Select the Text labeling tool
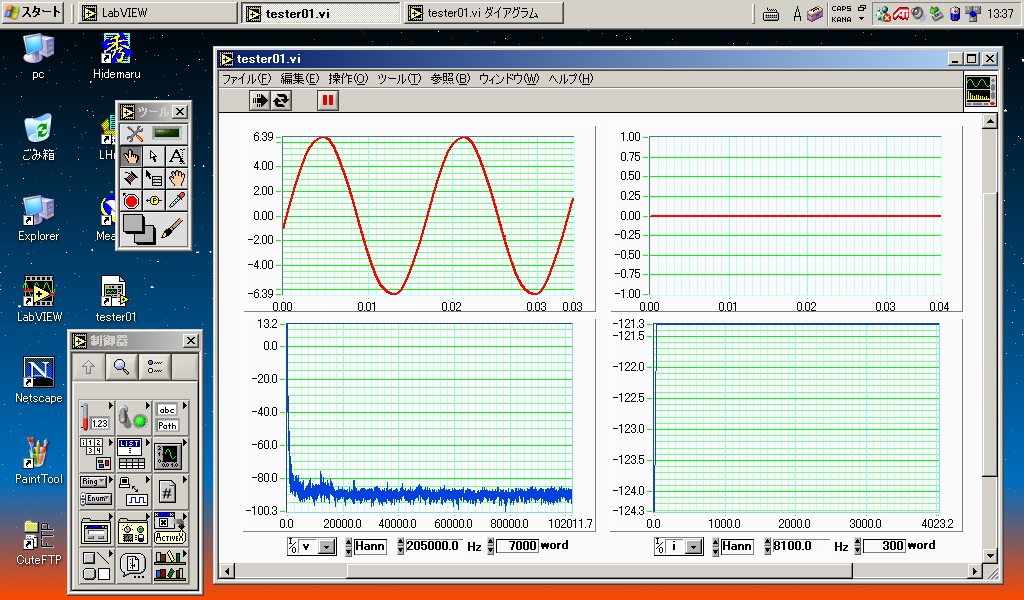1024x600 pixels. [176, 156]
